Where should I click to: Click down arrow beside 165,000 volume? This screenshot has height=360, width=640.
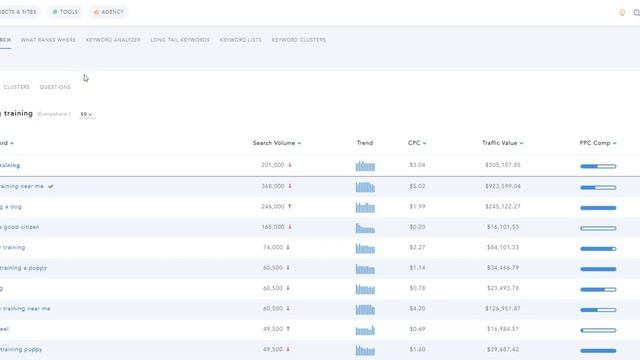coord(290,227)
